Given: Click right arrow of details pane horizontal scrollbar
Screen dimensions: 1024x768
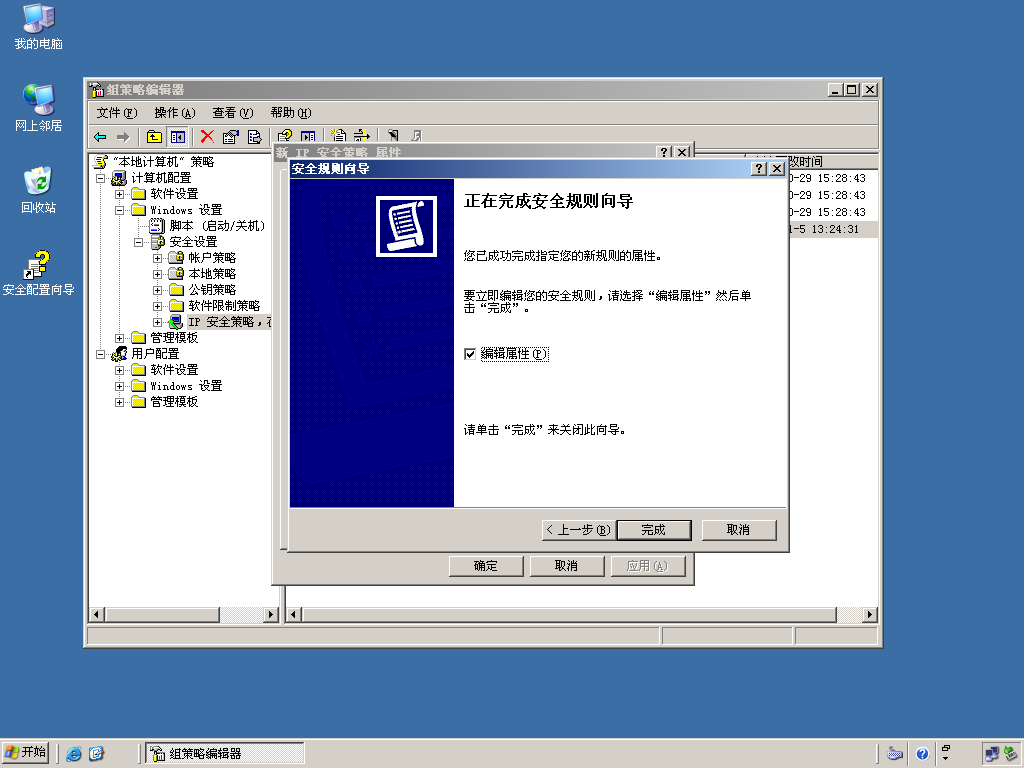Looking at the screenshot, I should click(869, 615).
